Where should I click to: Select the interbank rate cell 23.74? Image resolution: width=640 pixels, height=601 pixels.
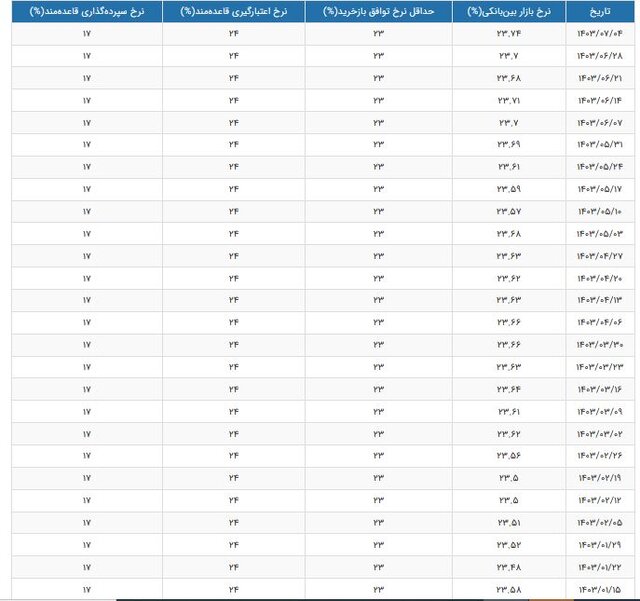tap(509, 33)
